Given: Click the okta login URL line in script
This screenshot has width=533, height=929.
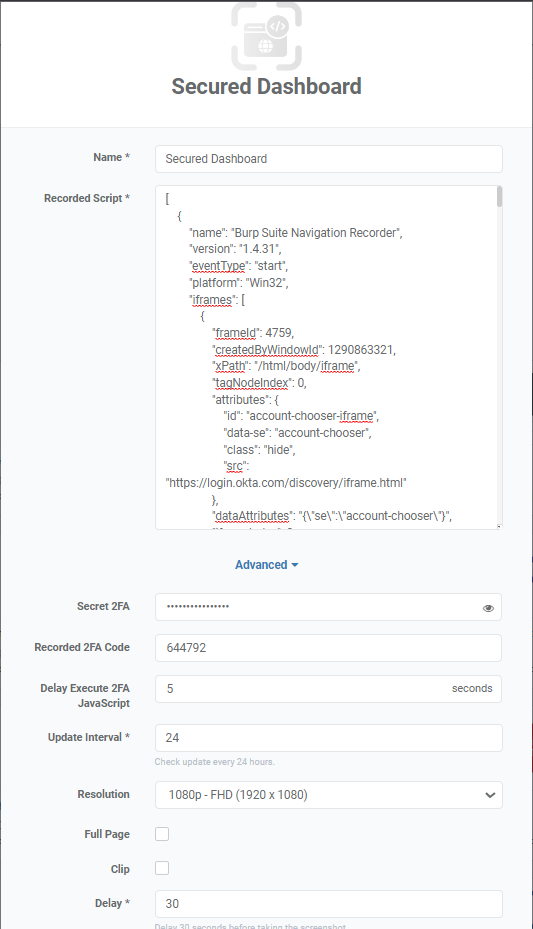Looking at the screenshot, I should (286, 483).
